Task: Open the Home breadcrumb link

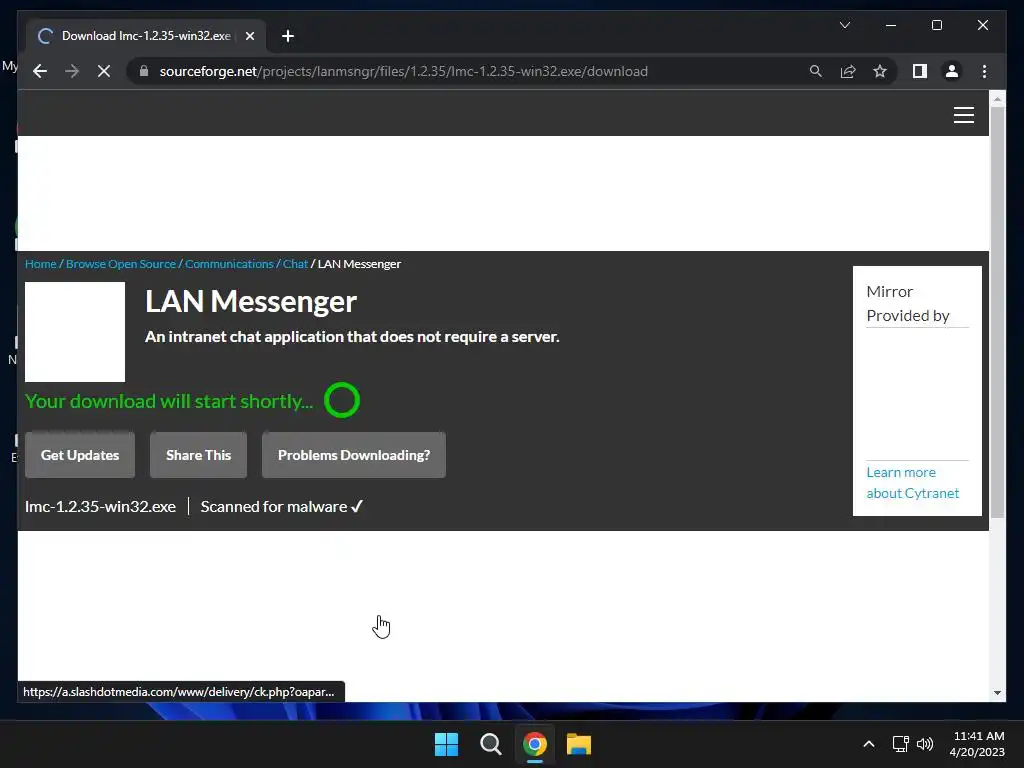Action: pyautogui.click(x=40, y=264)
